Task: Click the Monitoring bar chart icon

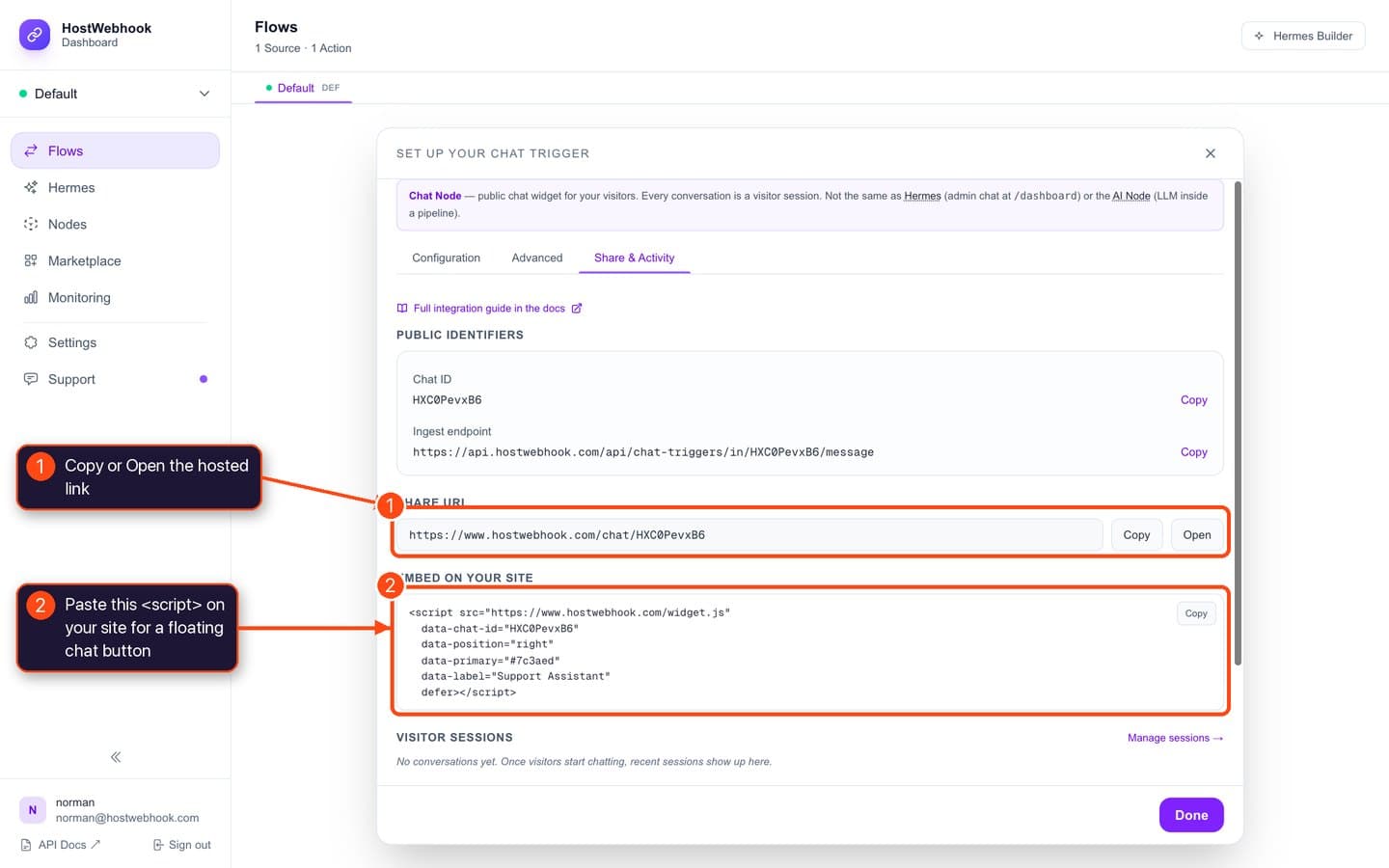Action: tap(31, 297)
